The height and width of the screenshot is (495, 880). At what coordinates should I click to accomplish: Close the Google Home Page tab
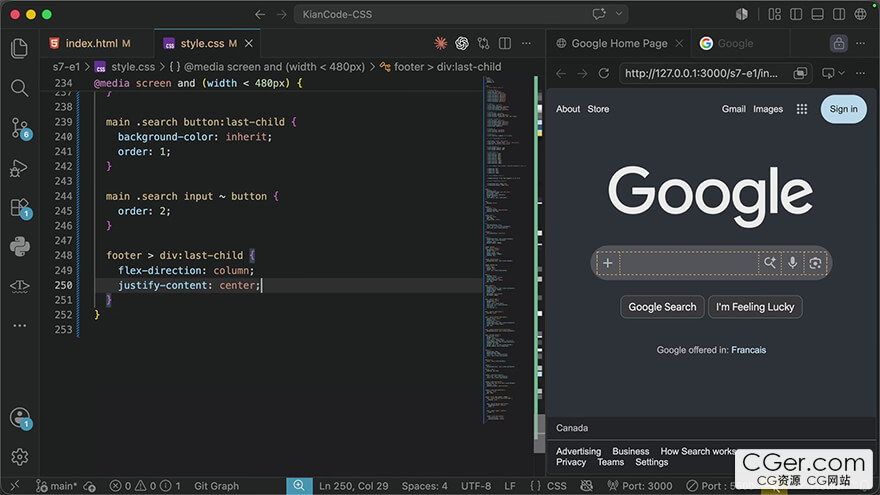[x=679, y=43]
